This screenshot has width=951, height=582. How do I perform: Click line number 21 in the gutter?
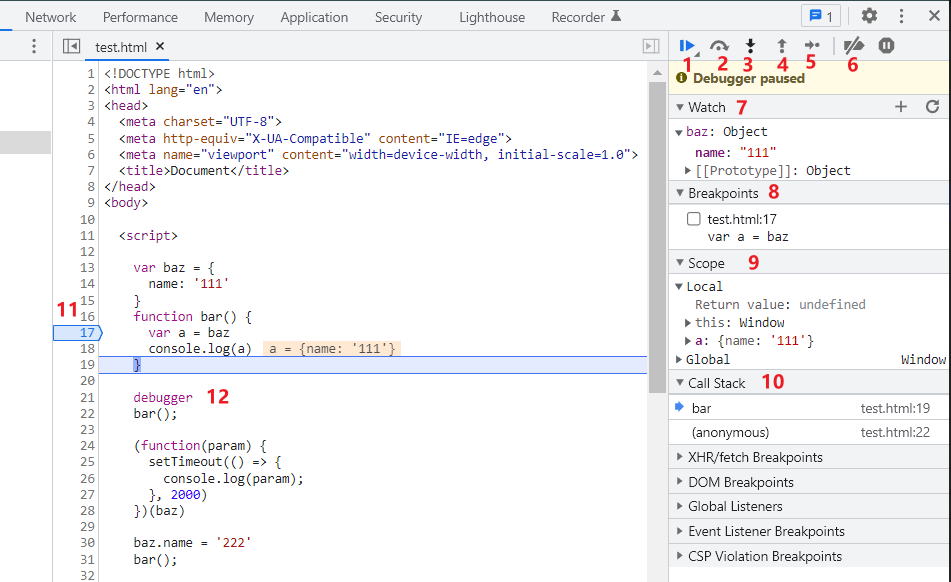pos(87,397)
